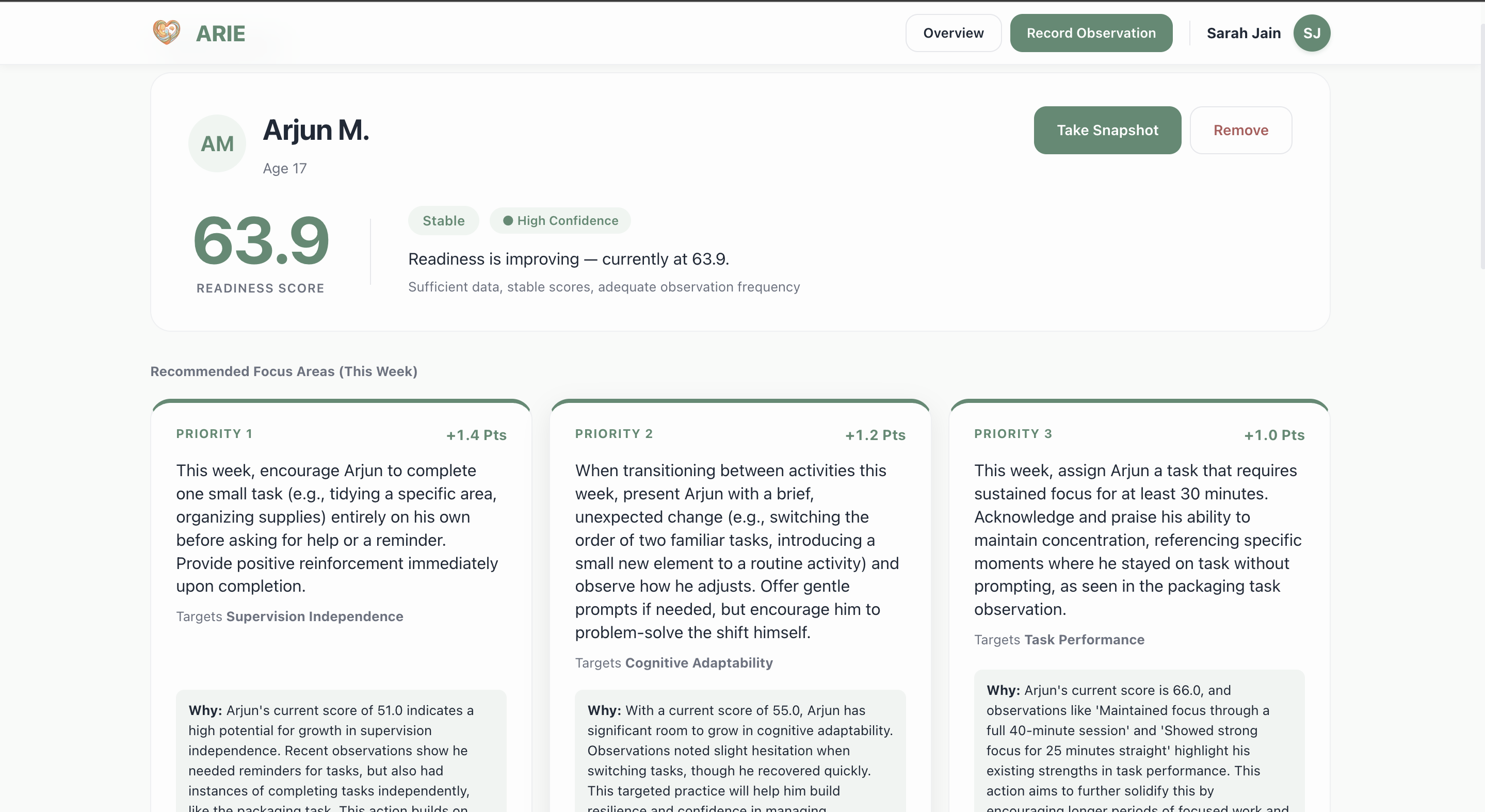Click the ARIE brand title
Image resolution: width=1485 pixels, height=812 pixels.
pos(220,34)
